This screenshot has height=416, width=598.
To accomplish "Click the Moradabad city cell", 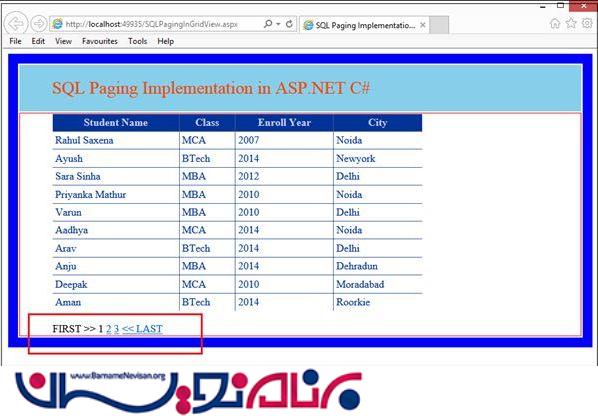I will tap(378, 284).
